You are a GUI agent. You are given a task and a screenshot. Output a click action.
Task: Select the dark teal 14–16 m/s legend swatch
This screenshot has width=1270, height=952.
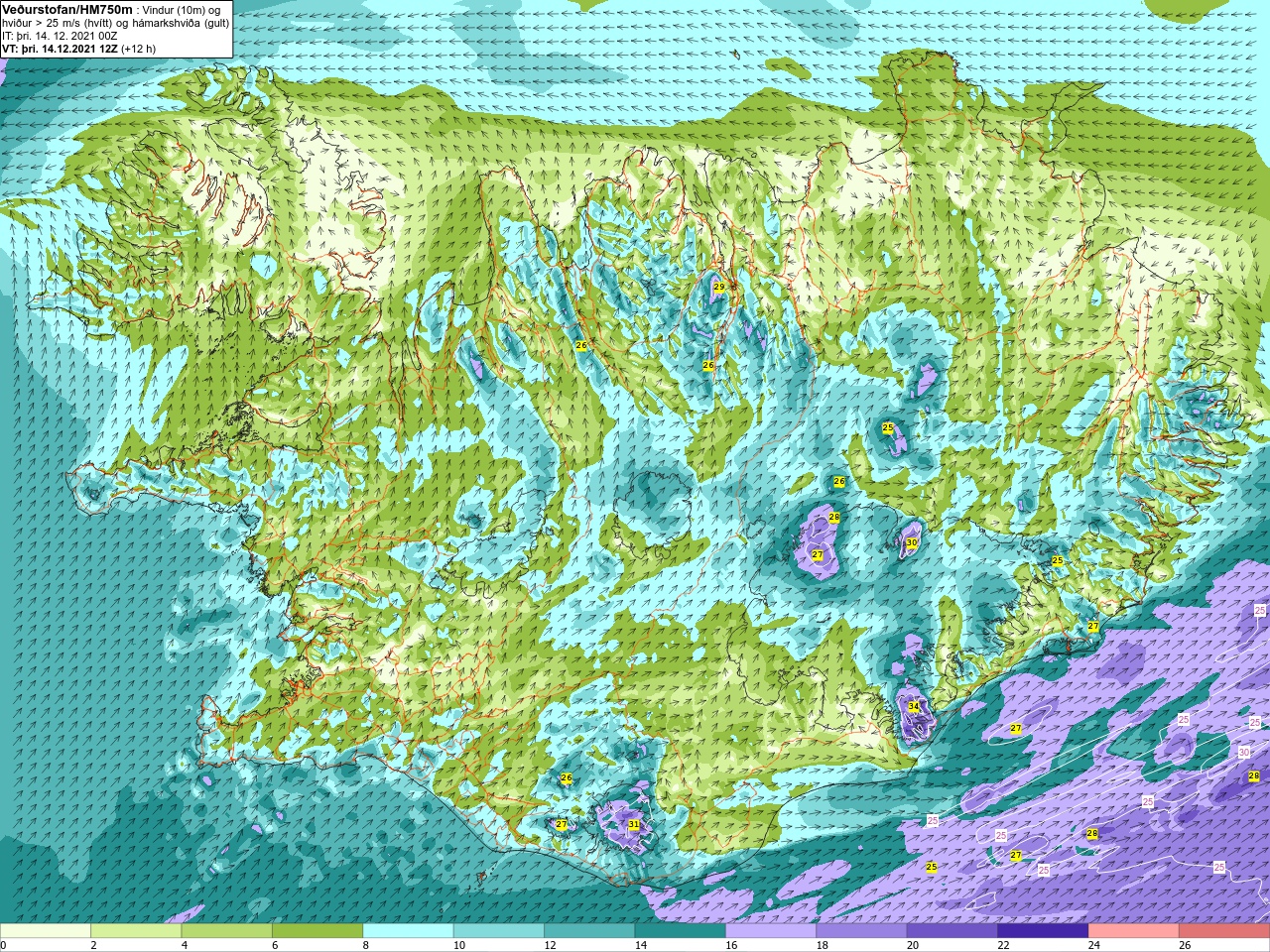click(x=681, y=930)
